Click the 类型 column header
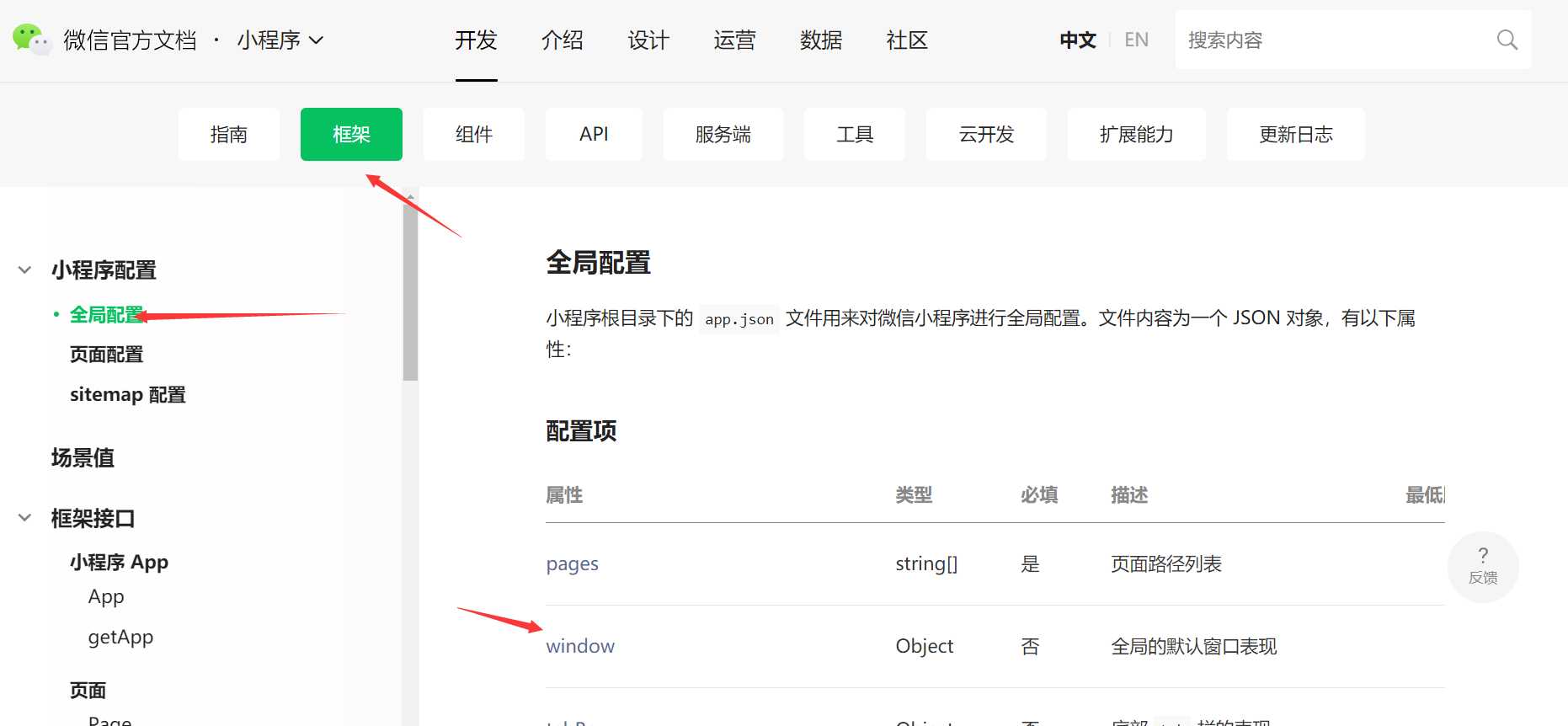Image resolution: width=1568 pixels, height=726 pixels. pyautogui.click(x=914, y=495)
